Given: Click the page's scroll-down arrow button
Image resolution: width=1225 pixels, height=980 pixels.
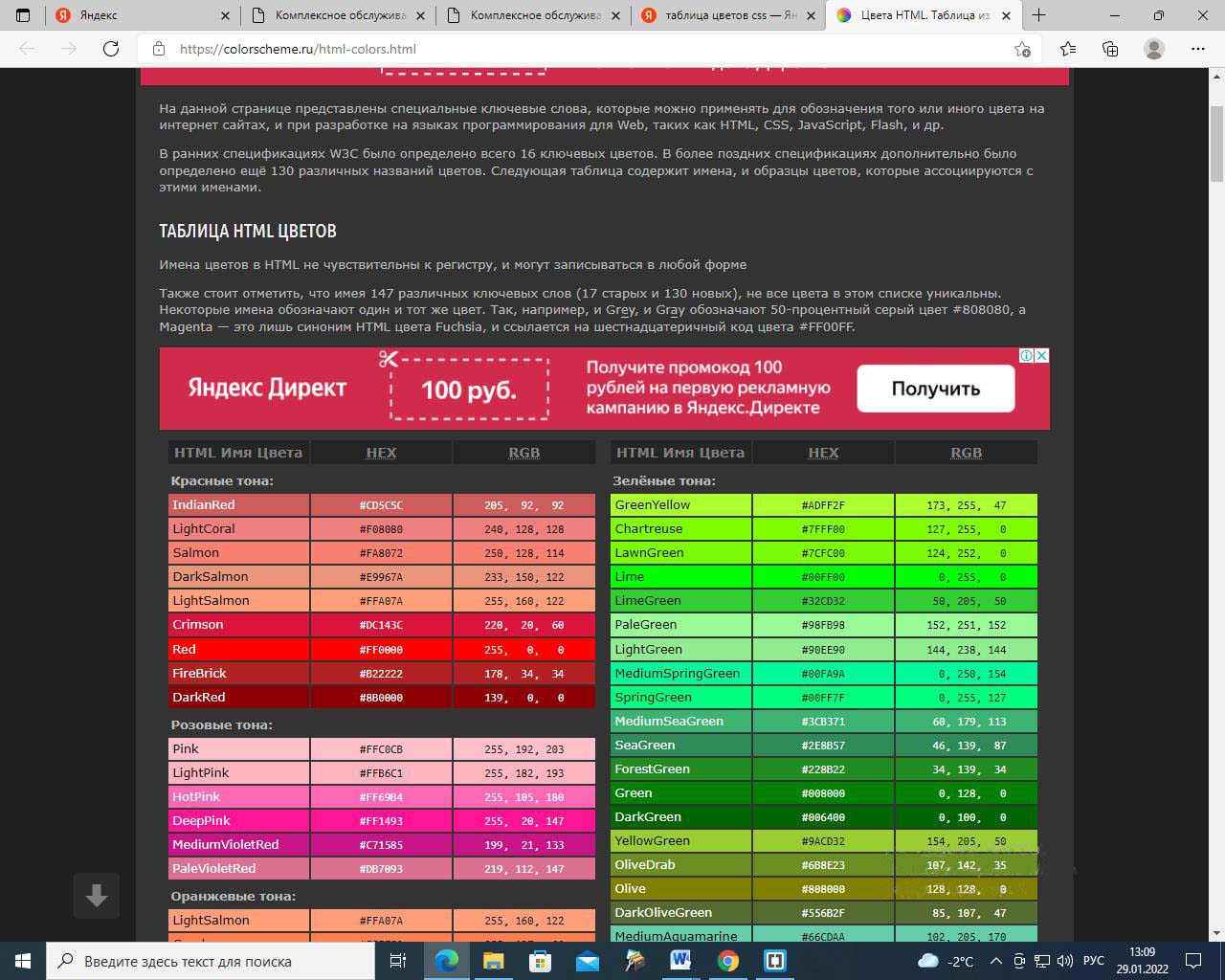Looking at the screenshot, I should [97, 896].
